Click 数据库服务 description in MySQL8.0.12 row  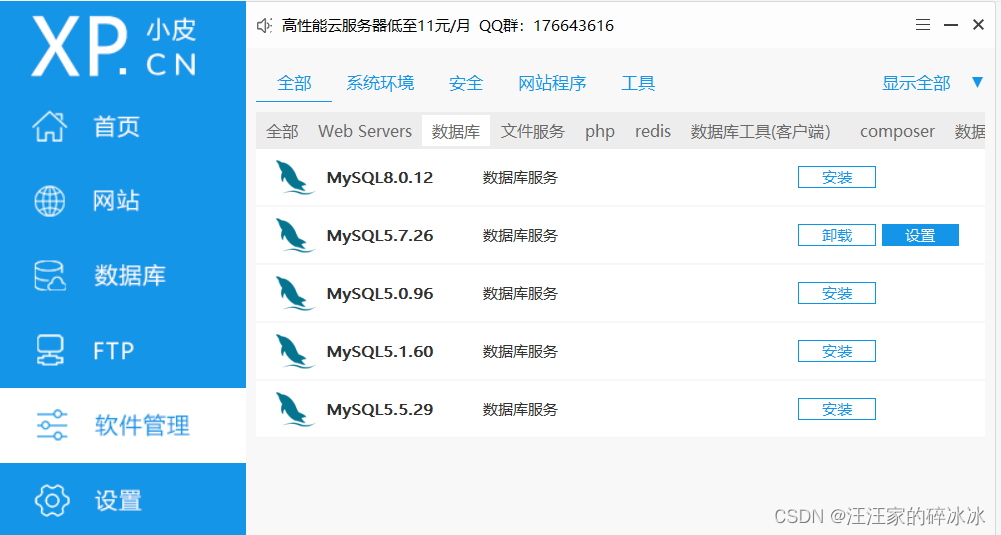520,177
